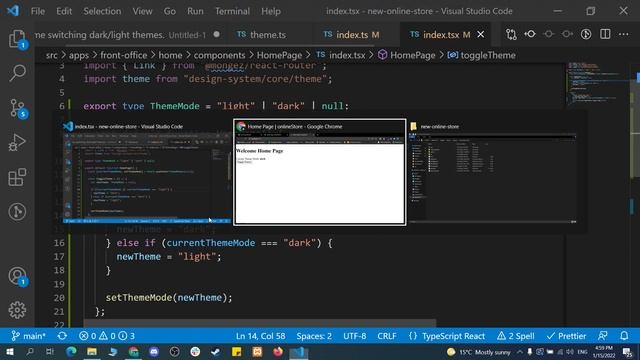Change indentation via Spaces: 2
Image resolution: width=640 pixels, height=360 pixels.
coord(314,336)
